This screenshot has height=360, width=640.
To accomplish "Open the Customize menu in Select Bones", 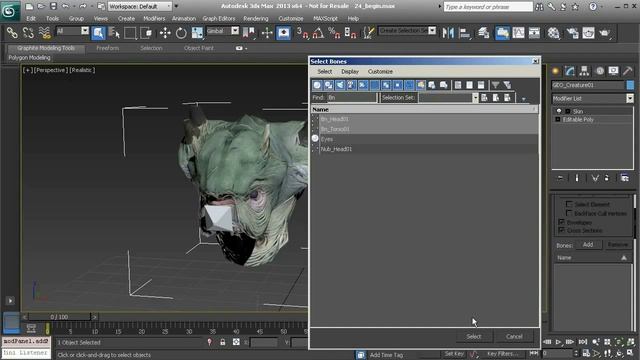I will 380,71.
